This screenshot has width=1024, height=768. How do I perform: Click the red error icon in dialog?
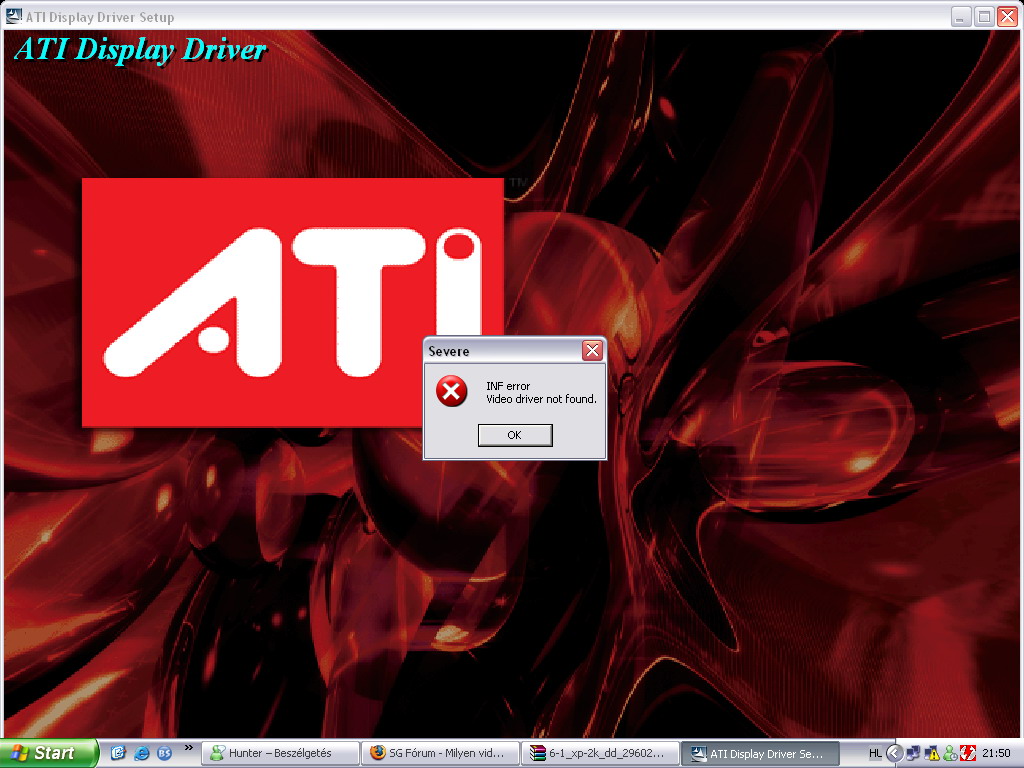pyautogui.click(x=451, y=392)
